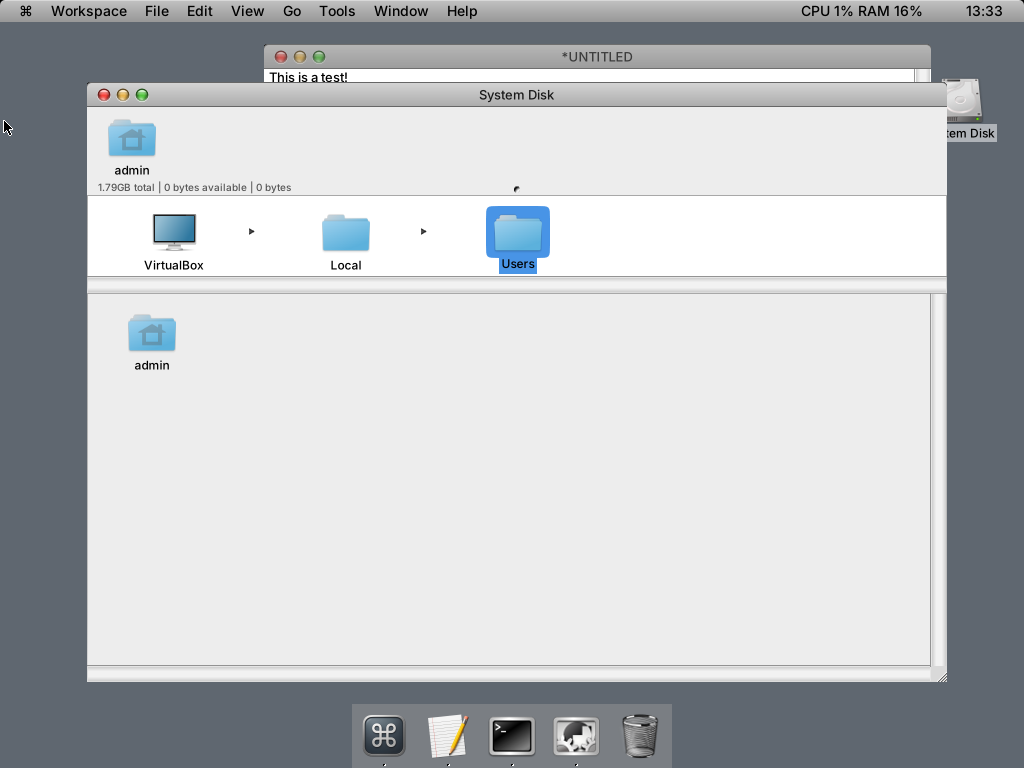The width and height of the screenshot is (1024, 768).
Task: Open the Terminal dock icon
Action: [x=512, y=736]
